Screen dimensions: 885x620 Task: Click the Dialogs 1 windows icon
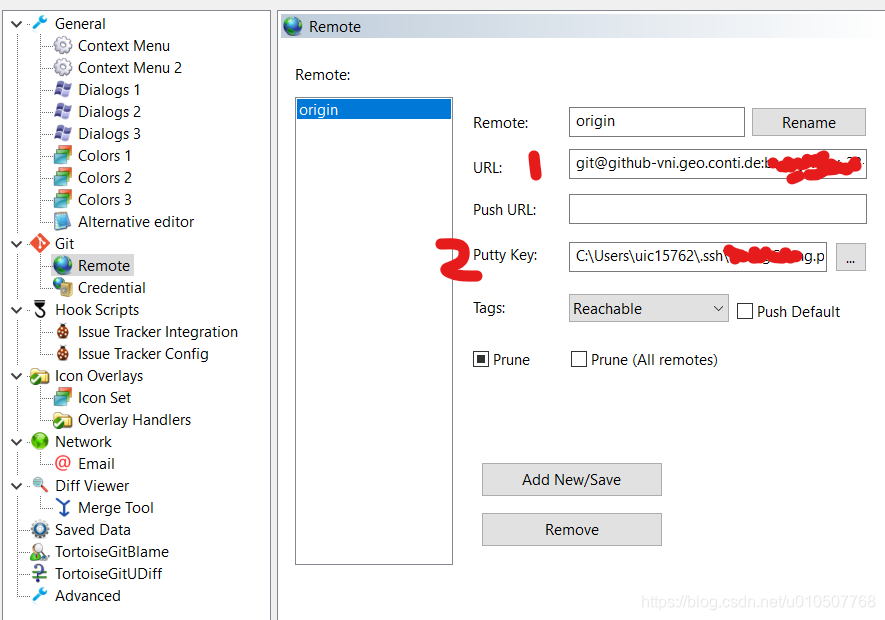coord(63,89)
